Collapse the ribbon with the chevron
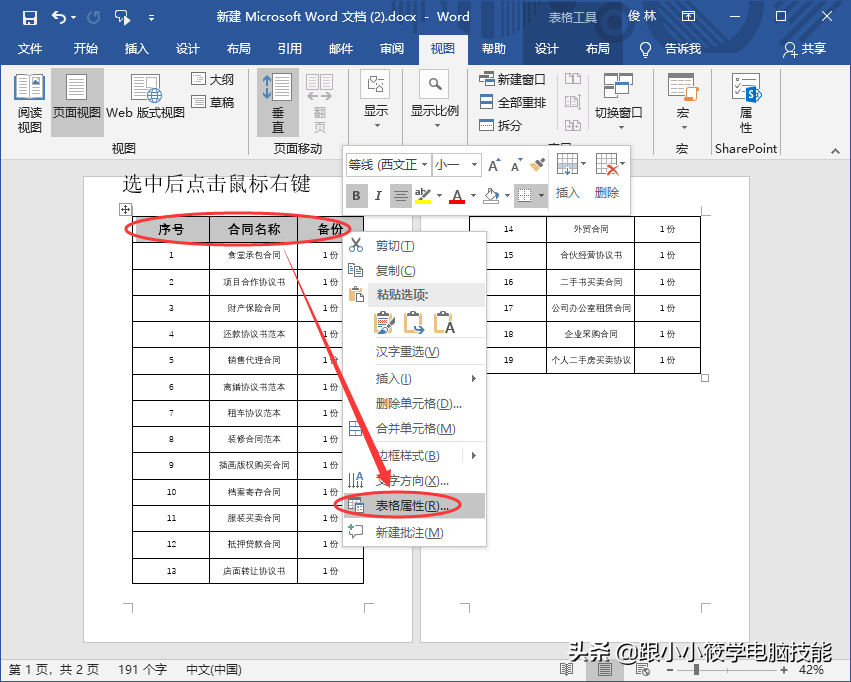 [x=835, y=151]
